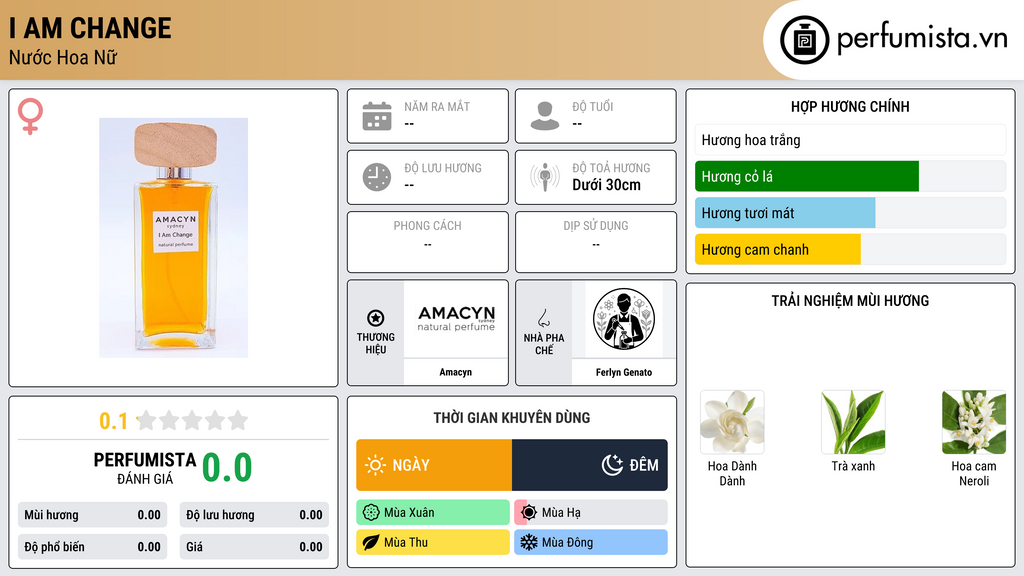Image resolution: width=1024 pixels, height=576 pixels.
Task: Click the Trà xanh caption
Action: [x=853, y=466]
